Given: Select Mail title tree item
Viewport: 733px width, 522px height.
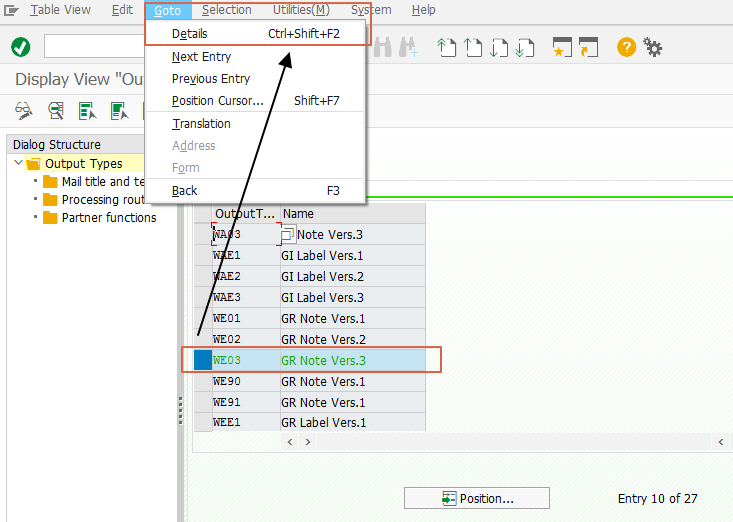Looking at the screenshot, I should (103, 181).
